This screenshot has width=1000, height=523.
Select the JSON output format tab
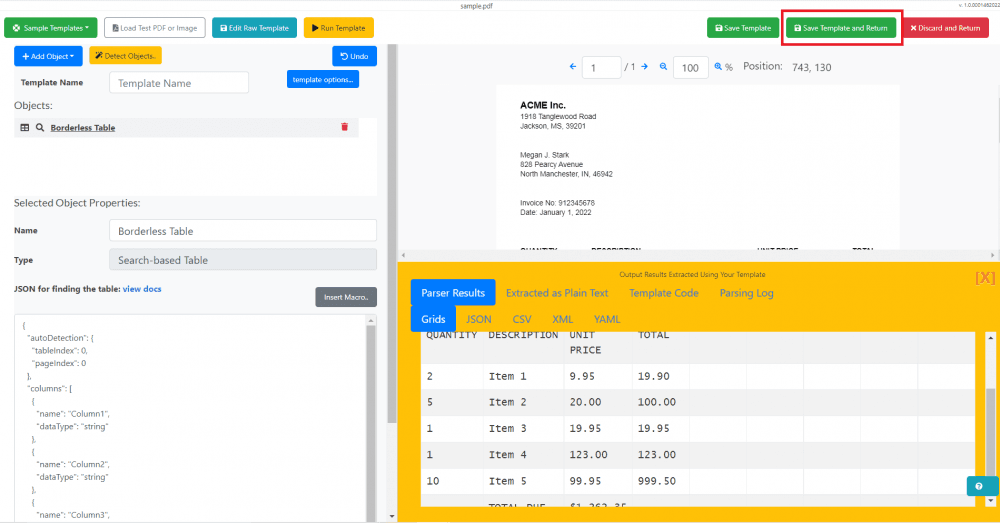[x=479, y=319]
